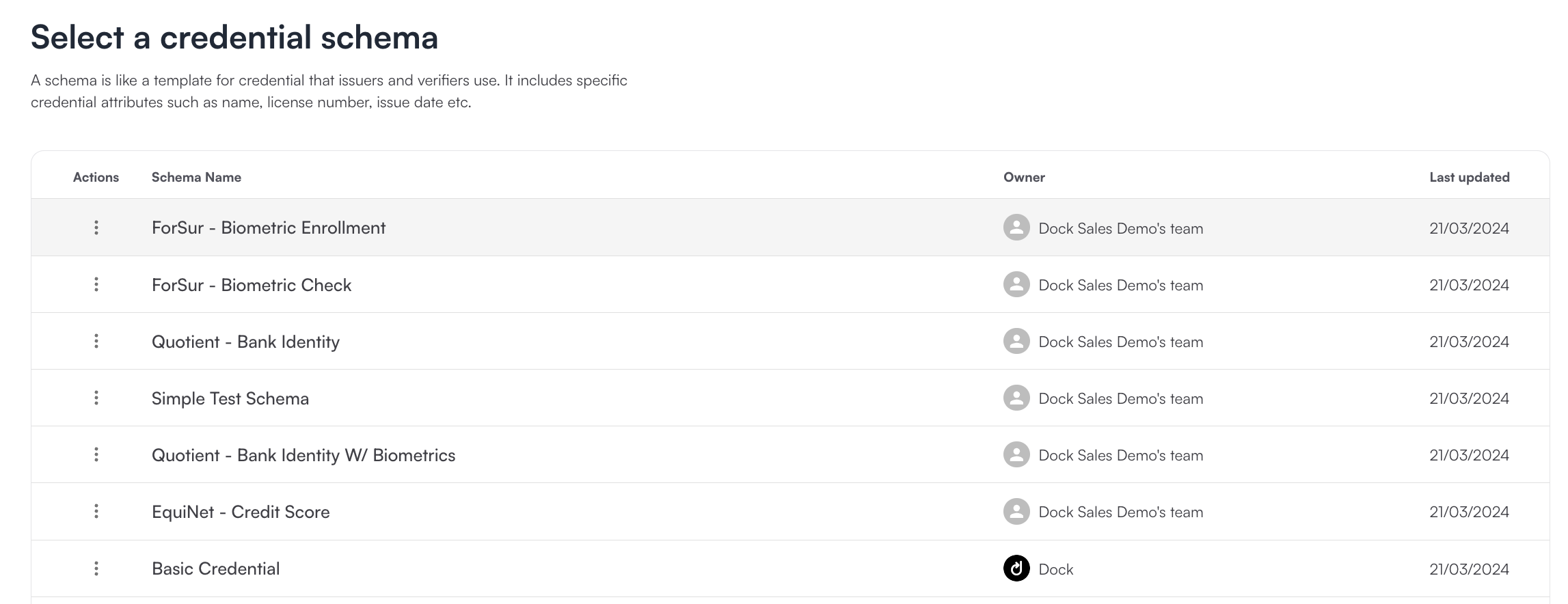Click the Last updated column header
This screenshot has width=1568, height=604.
[1469, 177]
